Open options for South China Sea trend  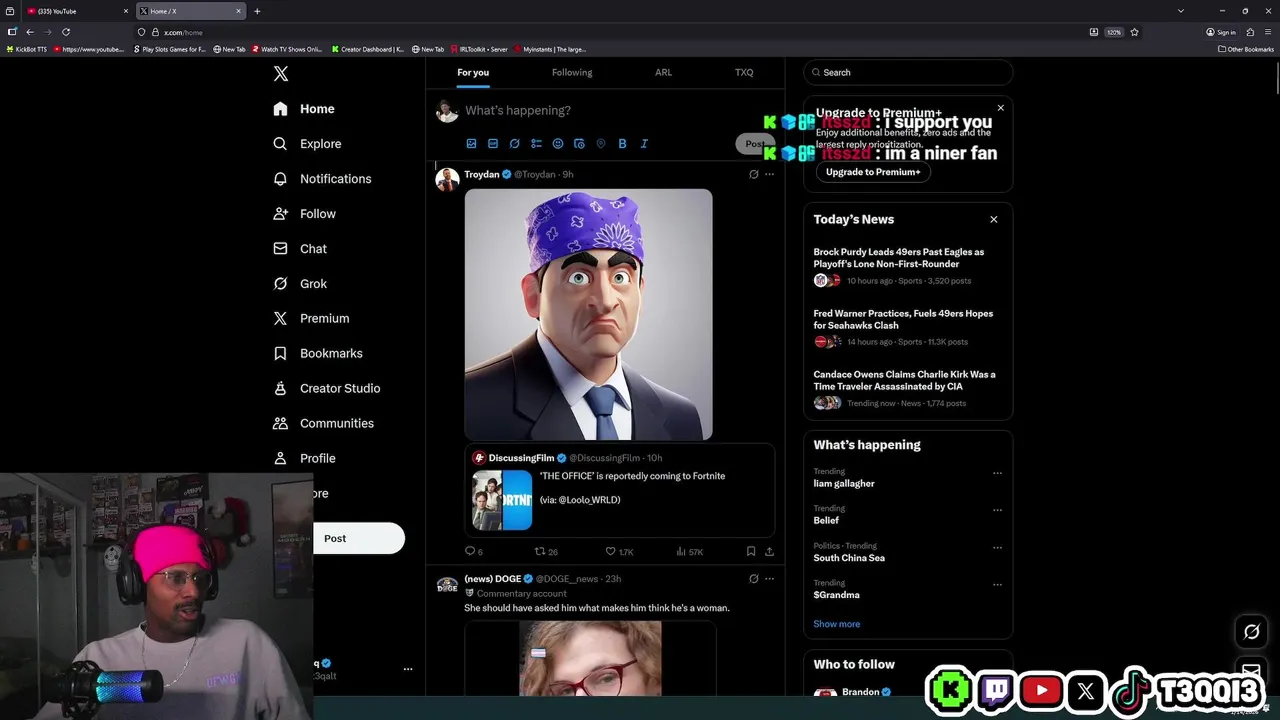pos(997,547)
